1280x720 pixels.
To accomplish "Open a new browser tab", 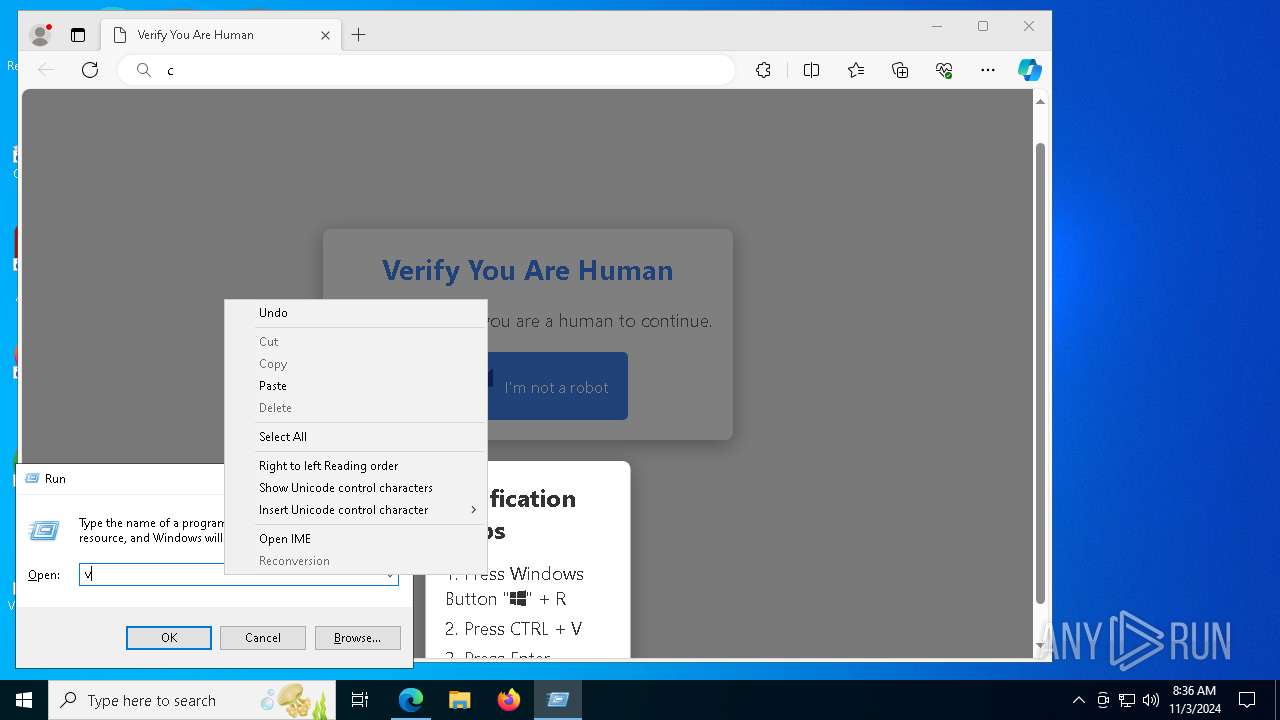I will pos(359,35).
